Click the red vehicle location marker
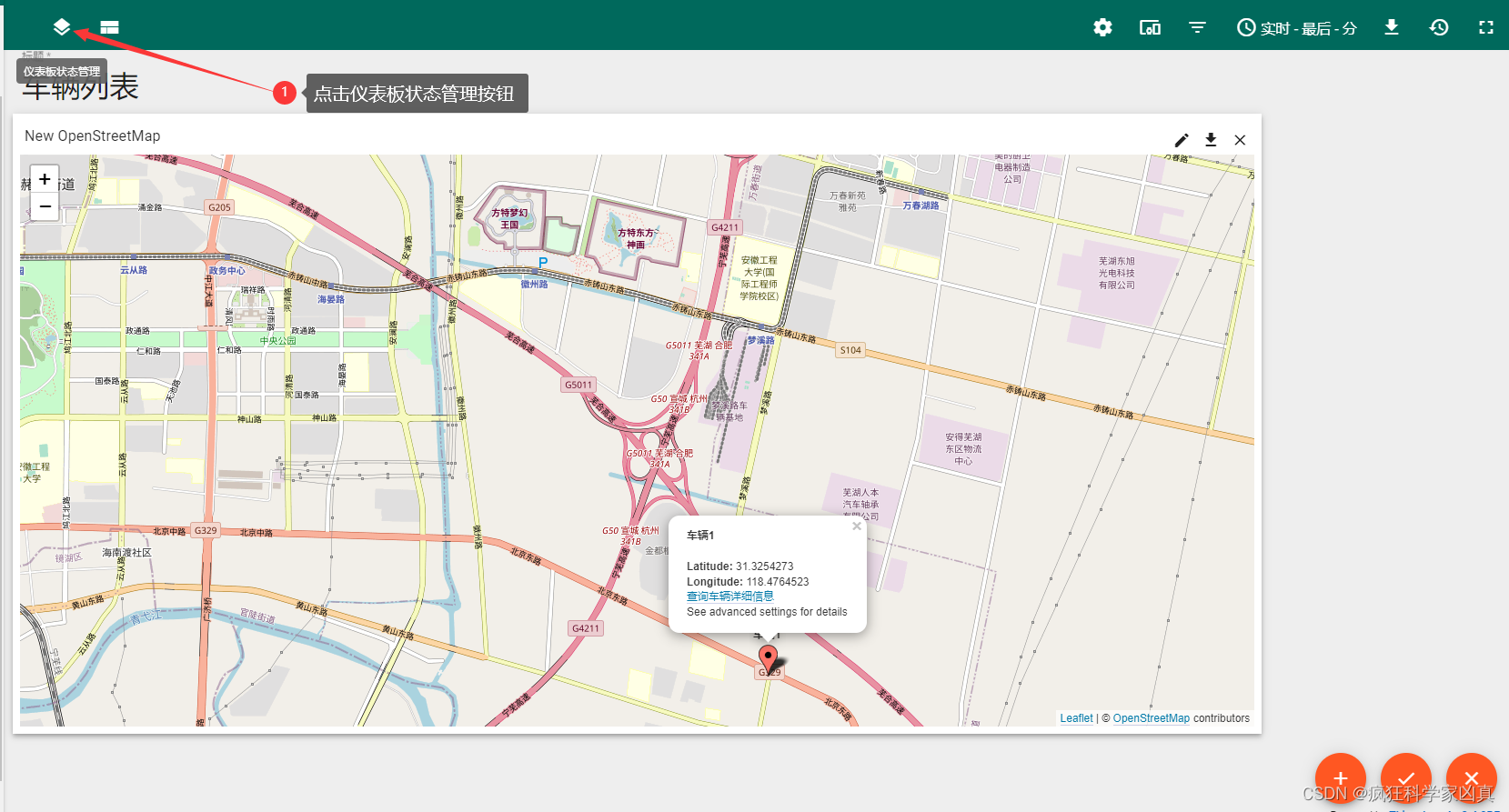This screenshot has height=812, width=1509. (768, 660)
